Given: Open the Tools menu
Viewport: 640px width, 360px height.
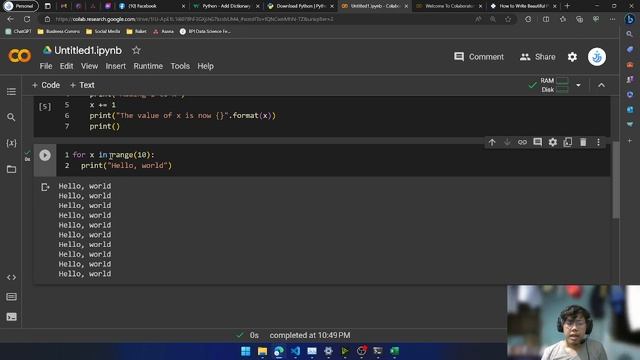Looking at the screenshot, I should tap(180, 66).
